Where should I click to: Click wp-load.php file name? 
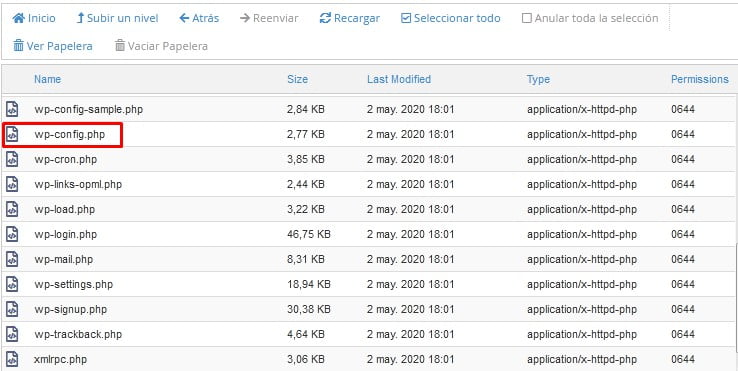pos(64,210)
